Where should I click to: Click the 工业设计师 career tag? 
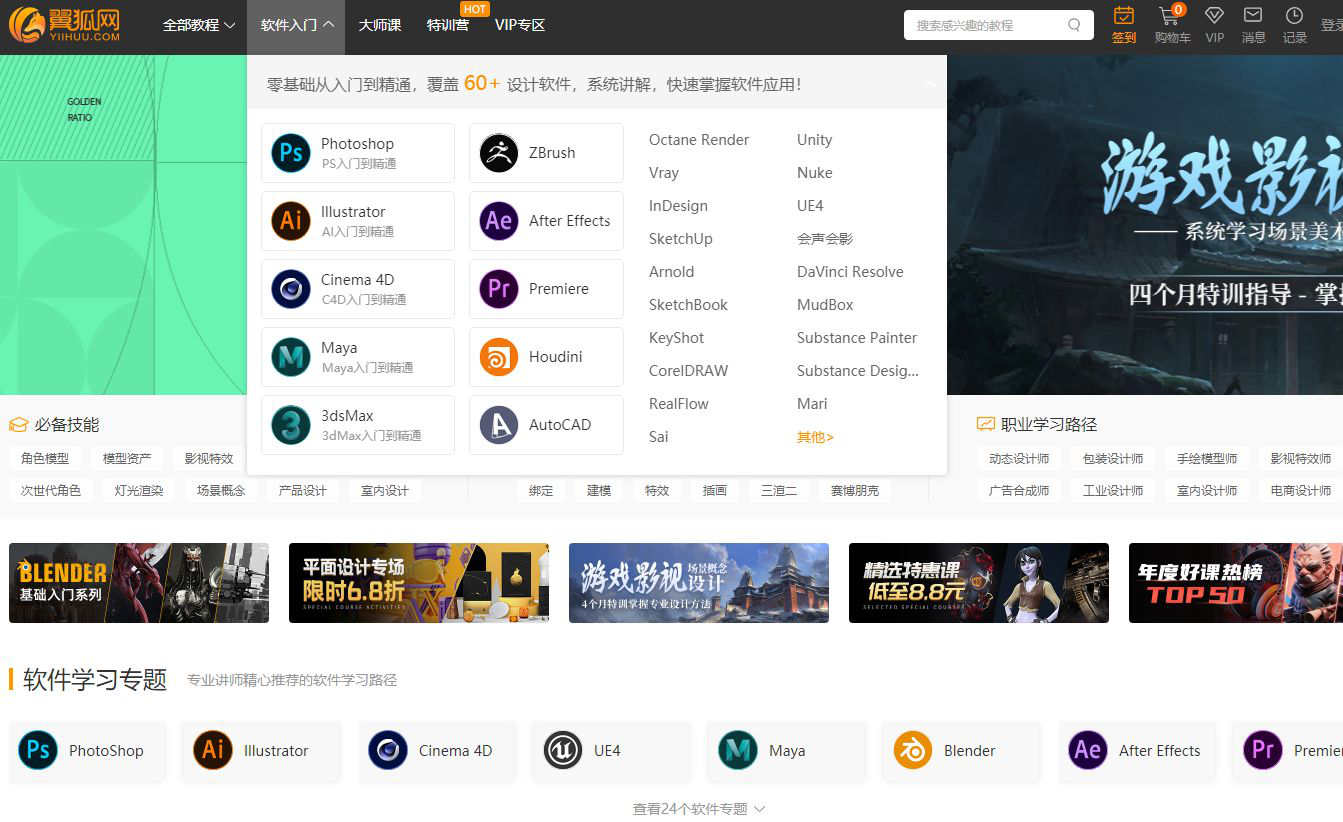pos(1113,490)
